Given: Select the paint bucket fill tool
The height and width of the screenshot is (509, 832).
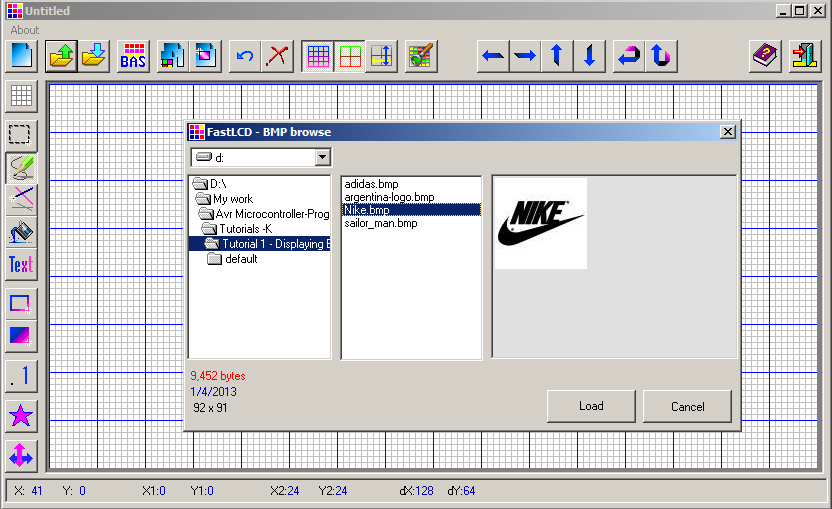Looking at the screenshot, I should click(21, 232).
